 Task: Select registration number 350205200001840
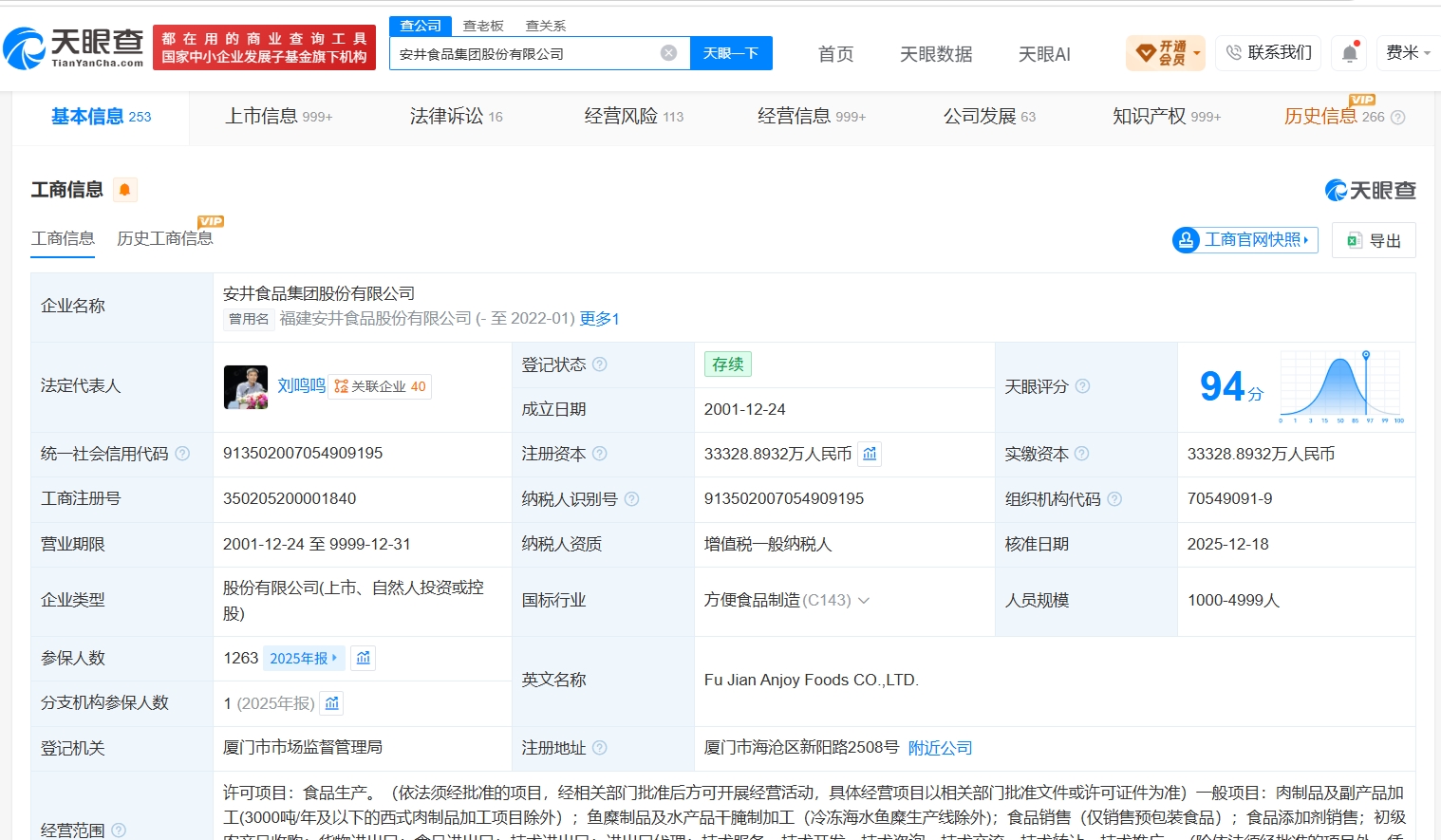tap(290, 499)
